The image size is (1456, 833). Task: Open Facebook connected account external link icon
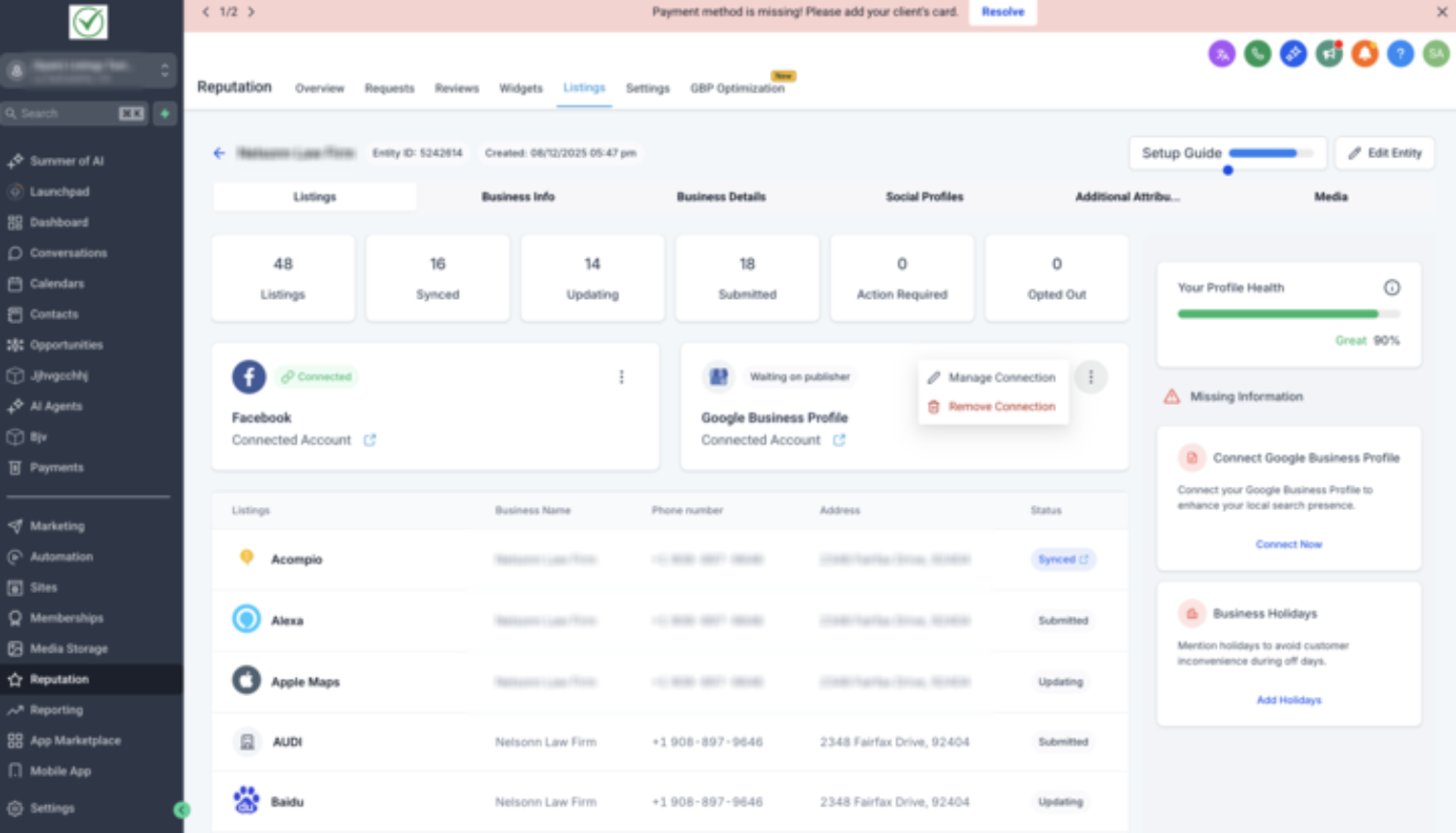(x=370, y=440)
